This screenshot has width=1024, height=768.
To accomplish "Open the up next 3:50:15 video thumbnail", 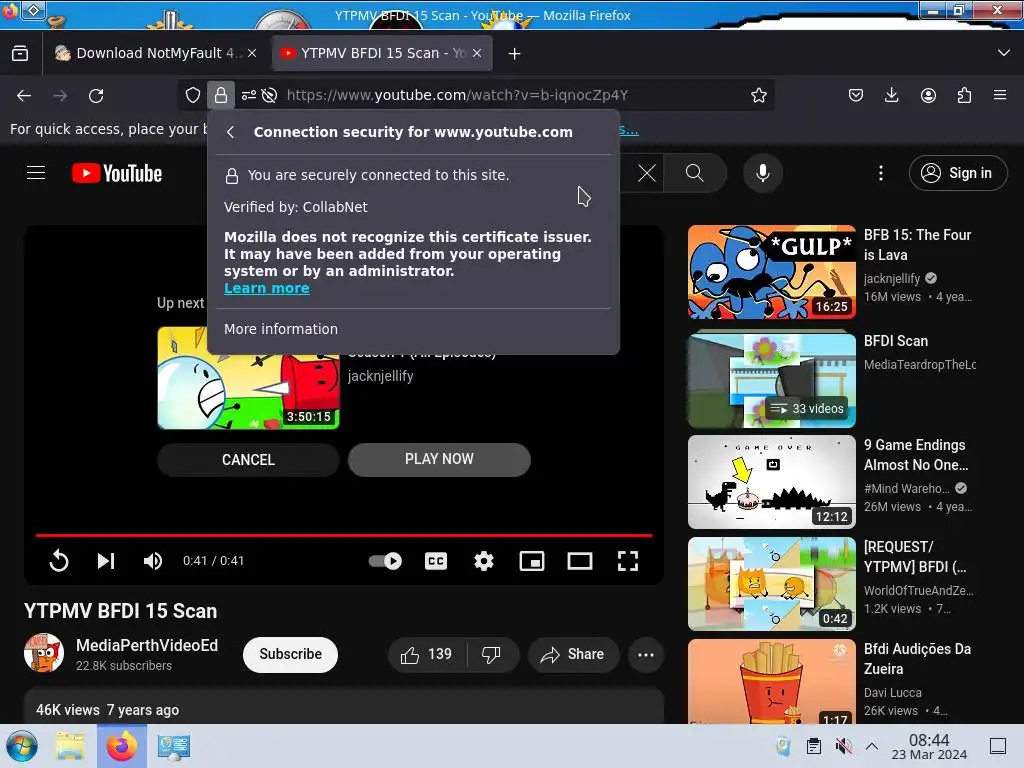I will click(248, 378).
